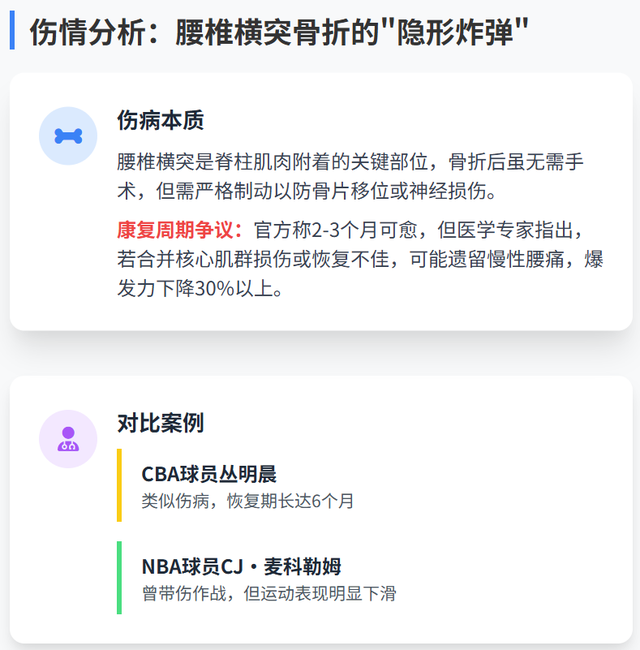
Task: Select the 对比案例 heading
Action: [x=160, y=423]
